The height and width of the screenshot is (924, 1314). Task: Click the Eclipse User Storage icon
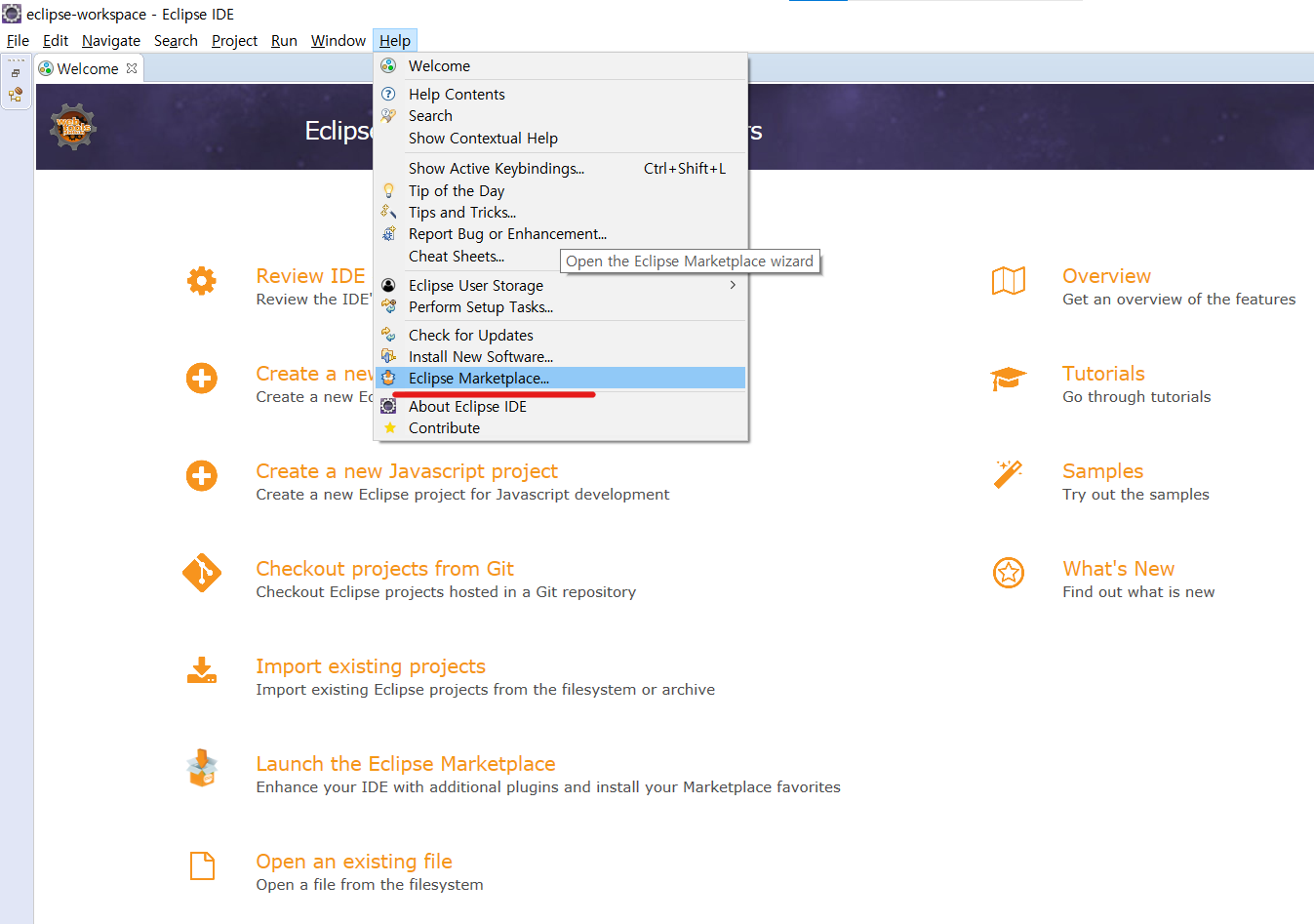388,285
